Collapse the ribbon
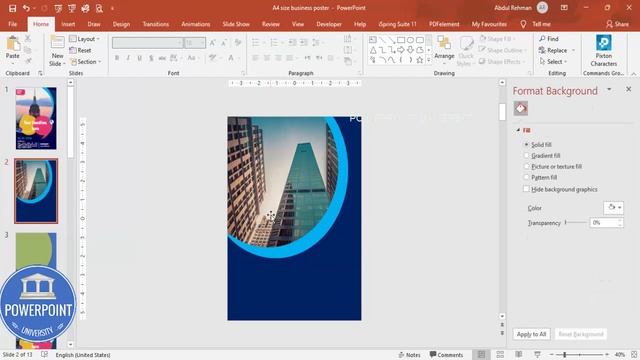The width and height of the screenshot is (640, 360). 634,73
